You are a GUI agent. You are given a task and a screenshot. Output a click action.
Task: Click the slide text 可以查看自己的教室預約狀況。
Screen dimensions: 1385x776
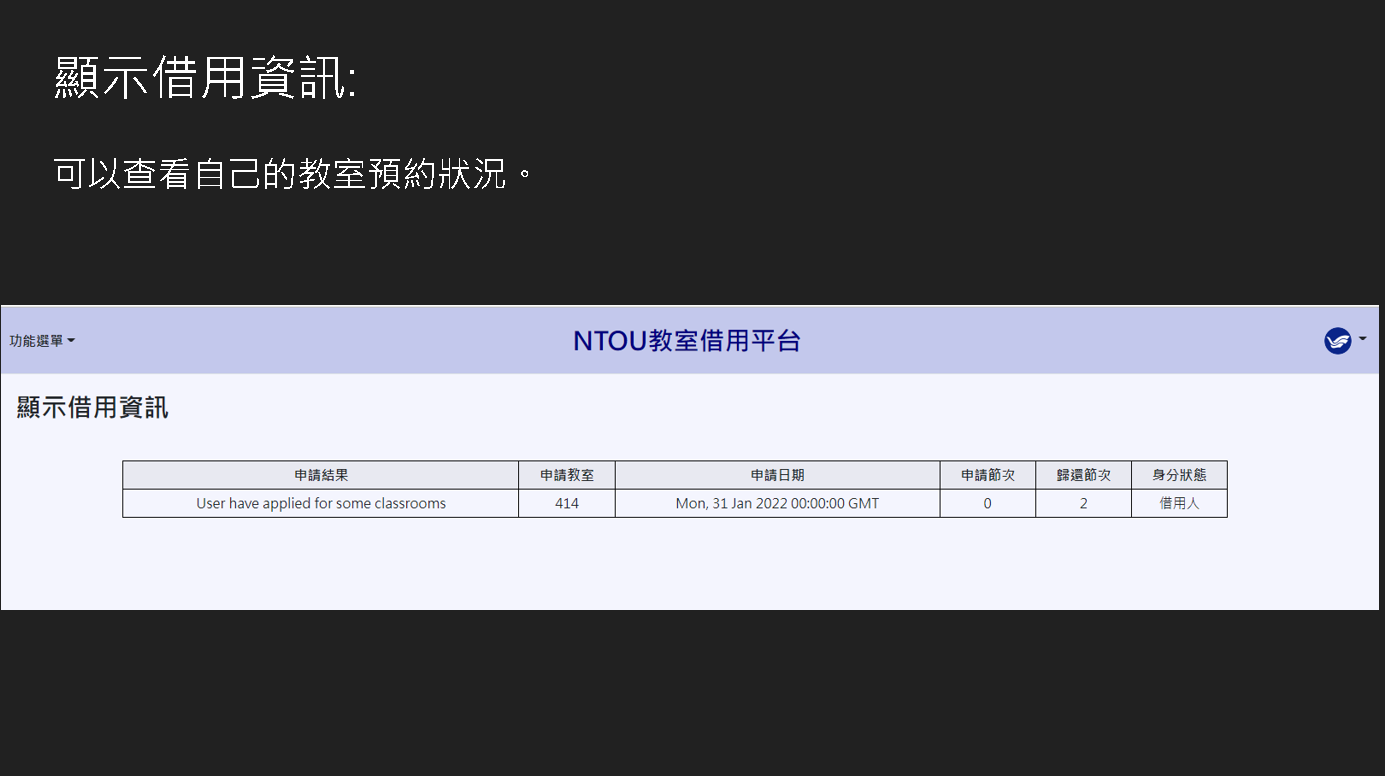(x=293, y=174)
